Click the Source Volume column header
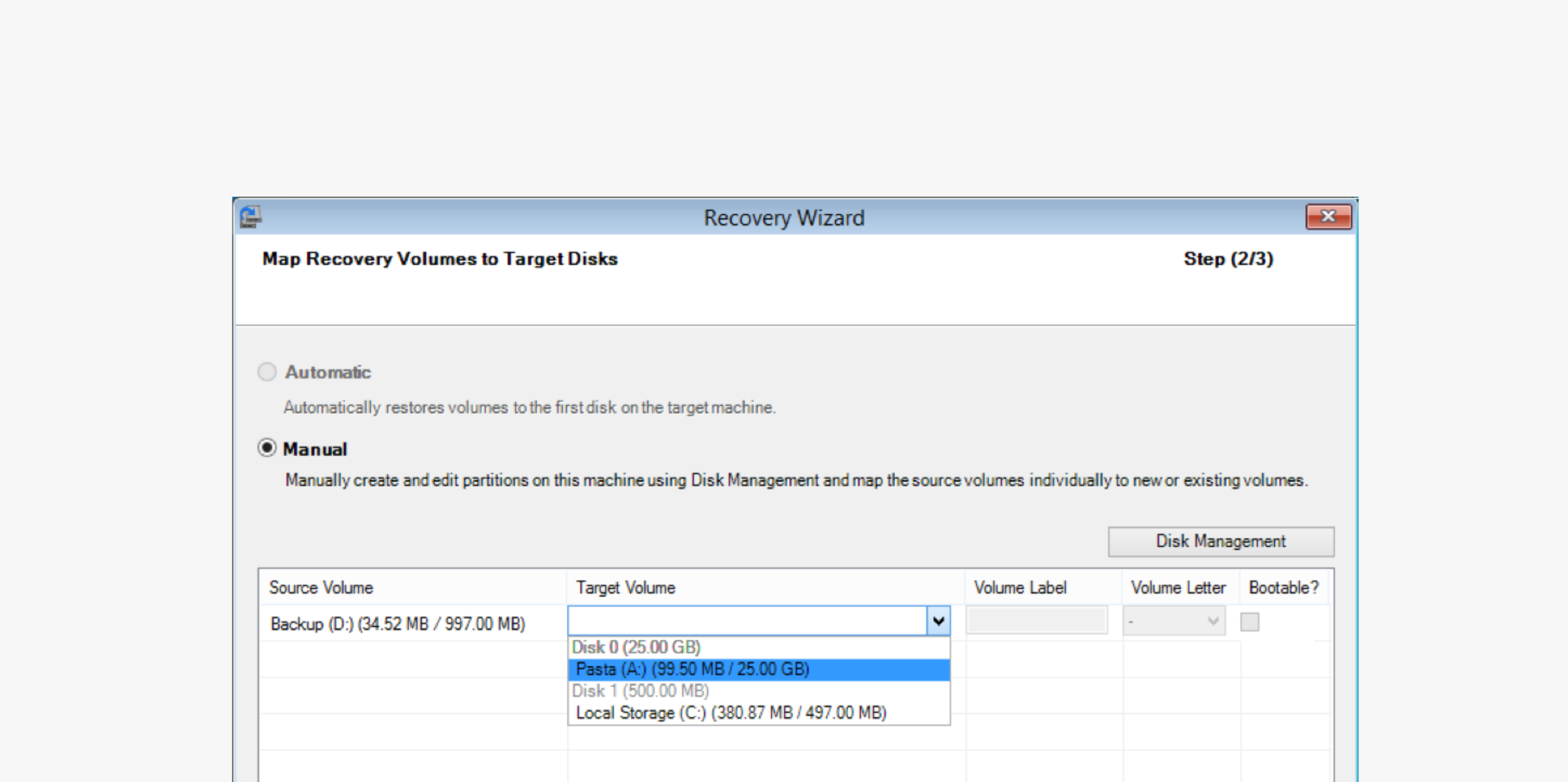This screenshot has height=782, width=1568. [x=321, y=588]
